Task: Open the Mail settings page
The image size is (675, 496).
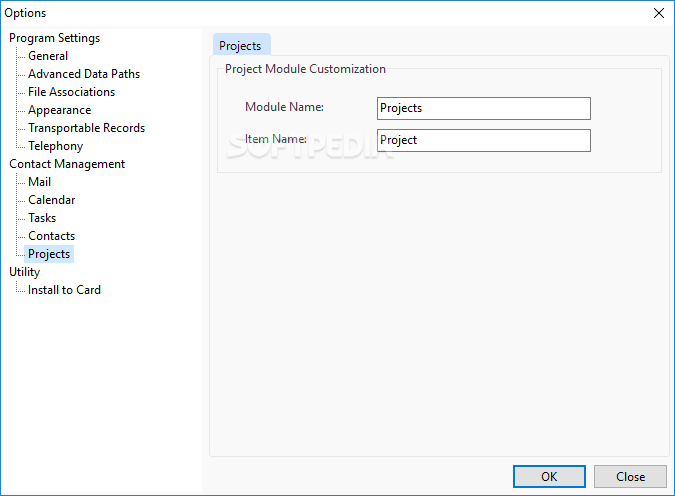Action: coord(40,182)
